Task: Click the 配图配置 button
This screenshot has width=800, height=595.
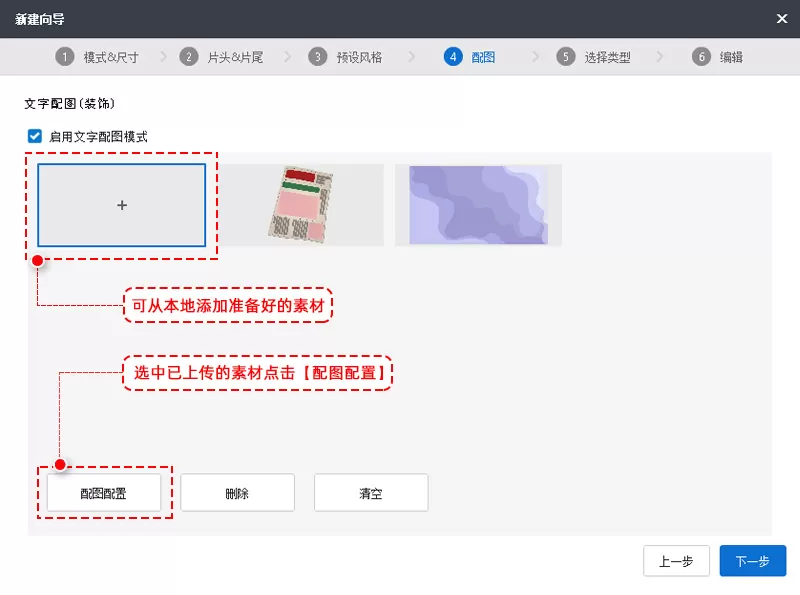Action: [x=104, y=493]
